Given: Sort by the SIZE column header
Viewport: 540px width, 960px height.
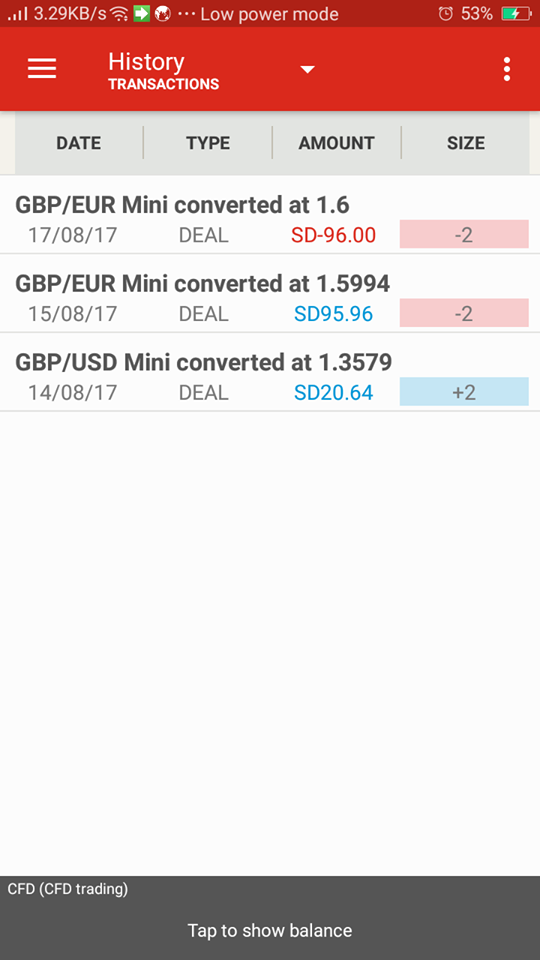Looking at the screenshot, I should (x=466, y=143).
